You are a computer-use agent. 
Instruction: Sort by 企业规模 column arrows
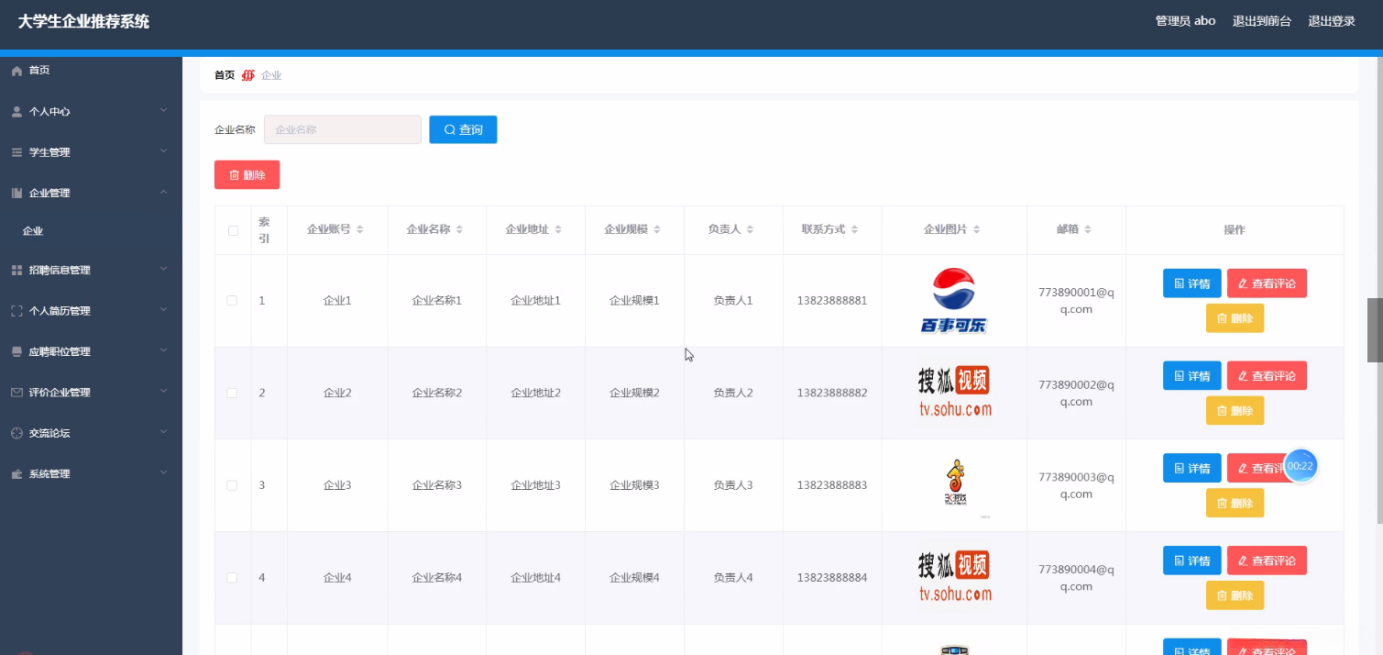point(657,230)
